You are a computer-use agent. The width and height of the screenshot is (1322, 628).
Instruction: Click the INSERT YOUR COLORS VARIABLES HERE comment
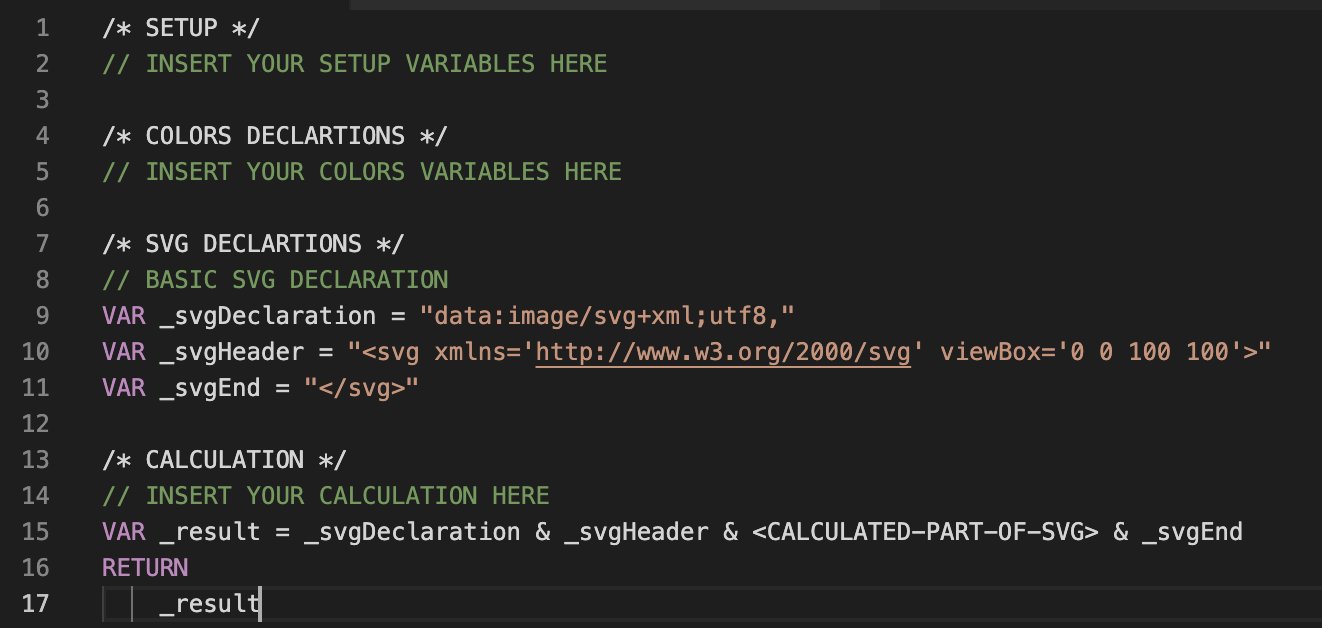click(361, 172)
